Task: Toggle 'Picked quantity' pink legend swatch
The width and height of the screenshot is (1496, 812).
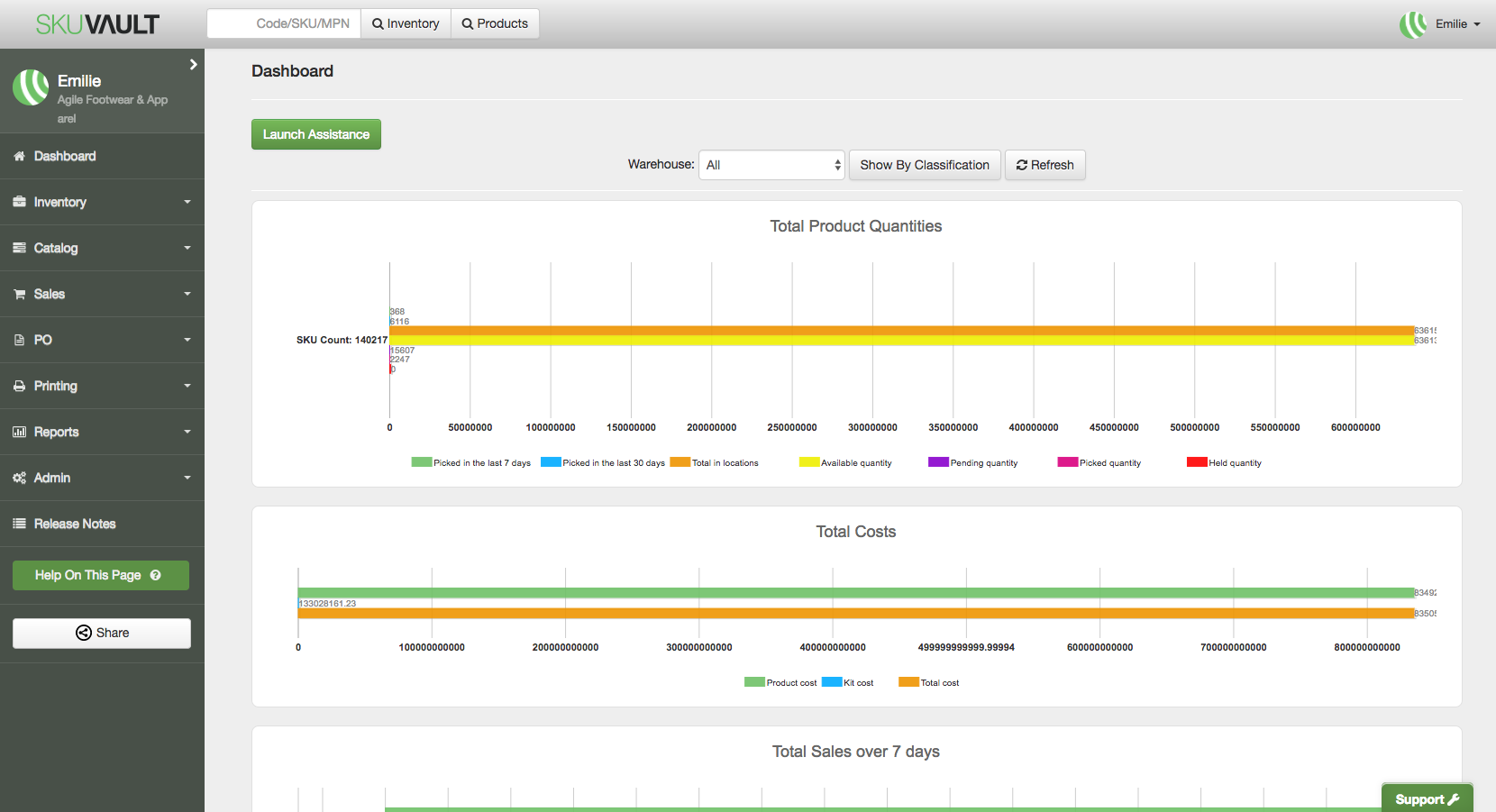Action: pyautogui.click(x=1068, y=462)
